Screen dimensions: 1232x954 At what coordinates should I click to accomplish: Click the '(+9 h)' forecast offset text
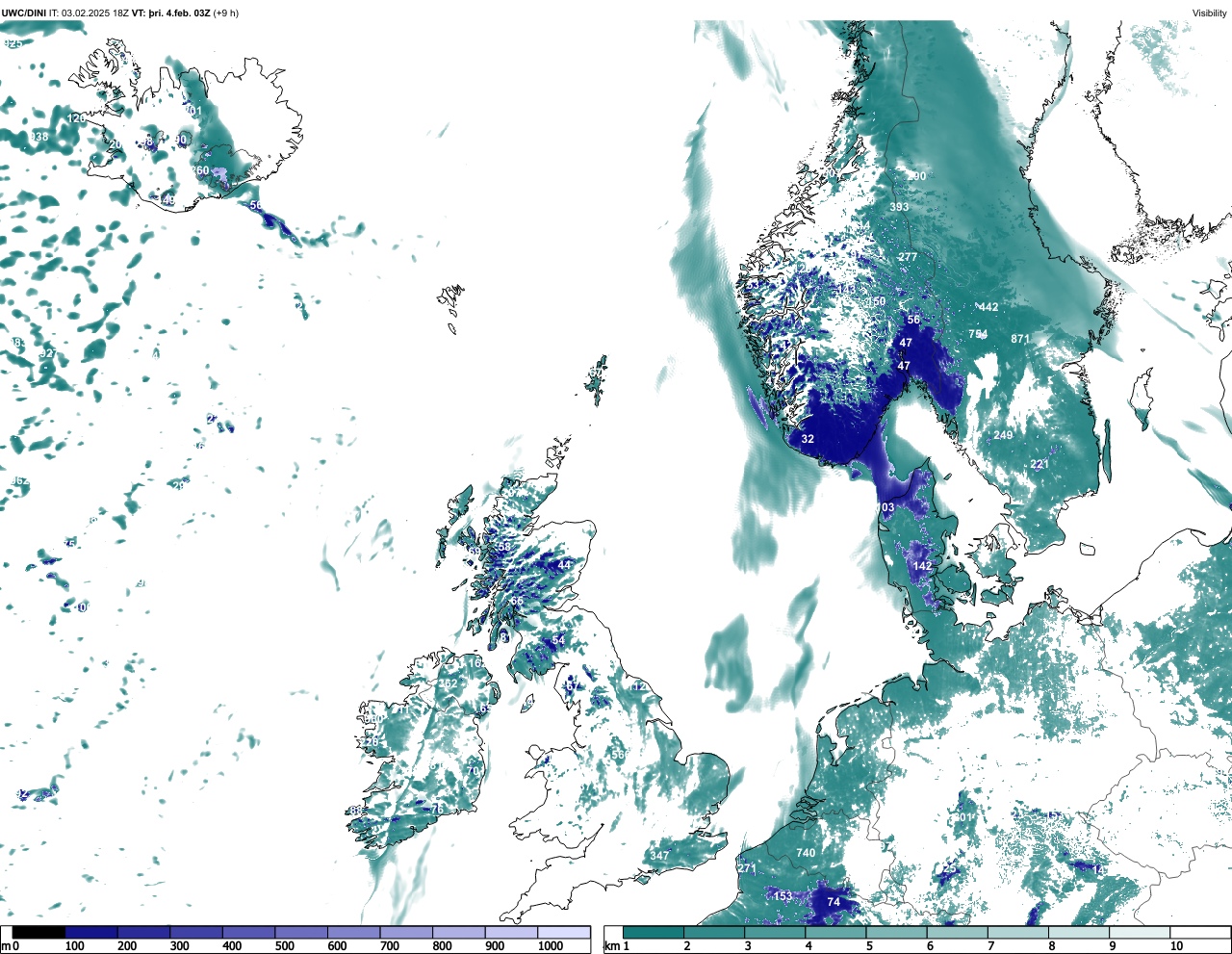click(225, 13)
